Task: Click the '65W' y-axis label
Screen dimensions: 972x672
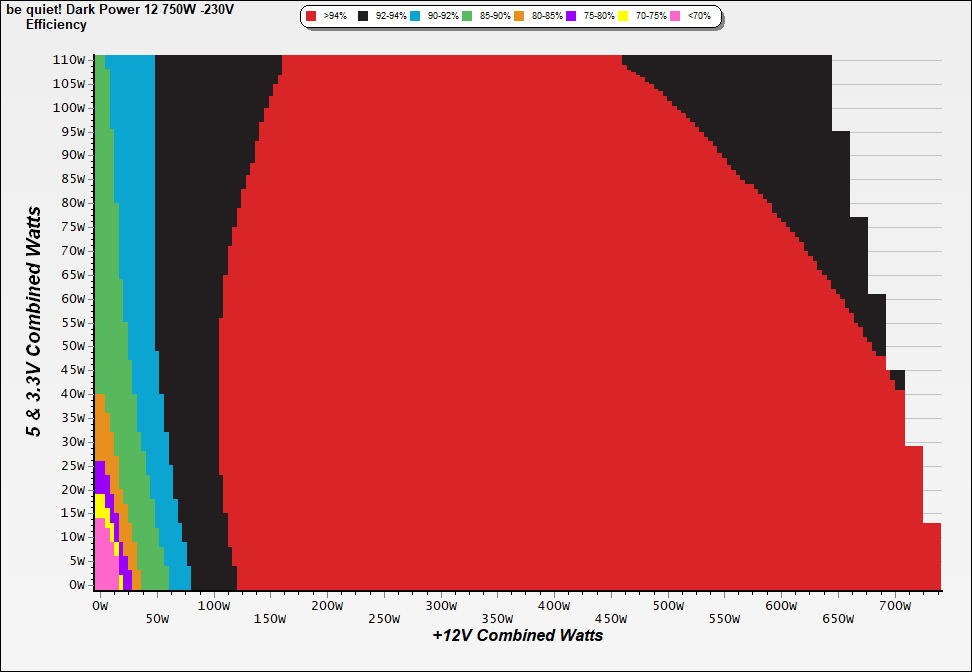Action: point(73,275)
